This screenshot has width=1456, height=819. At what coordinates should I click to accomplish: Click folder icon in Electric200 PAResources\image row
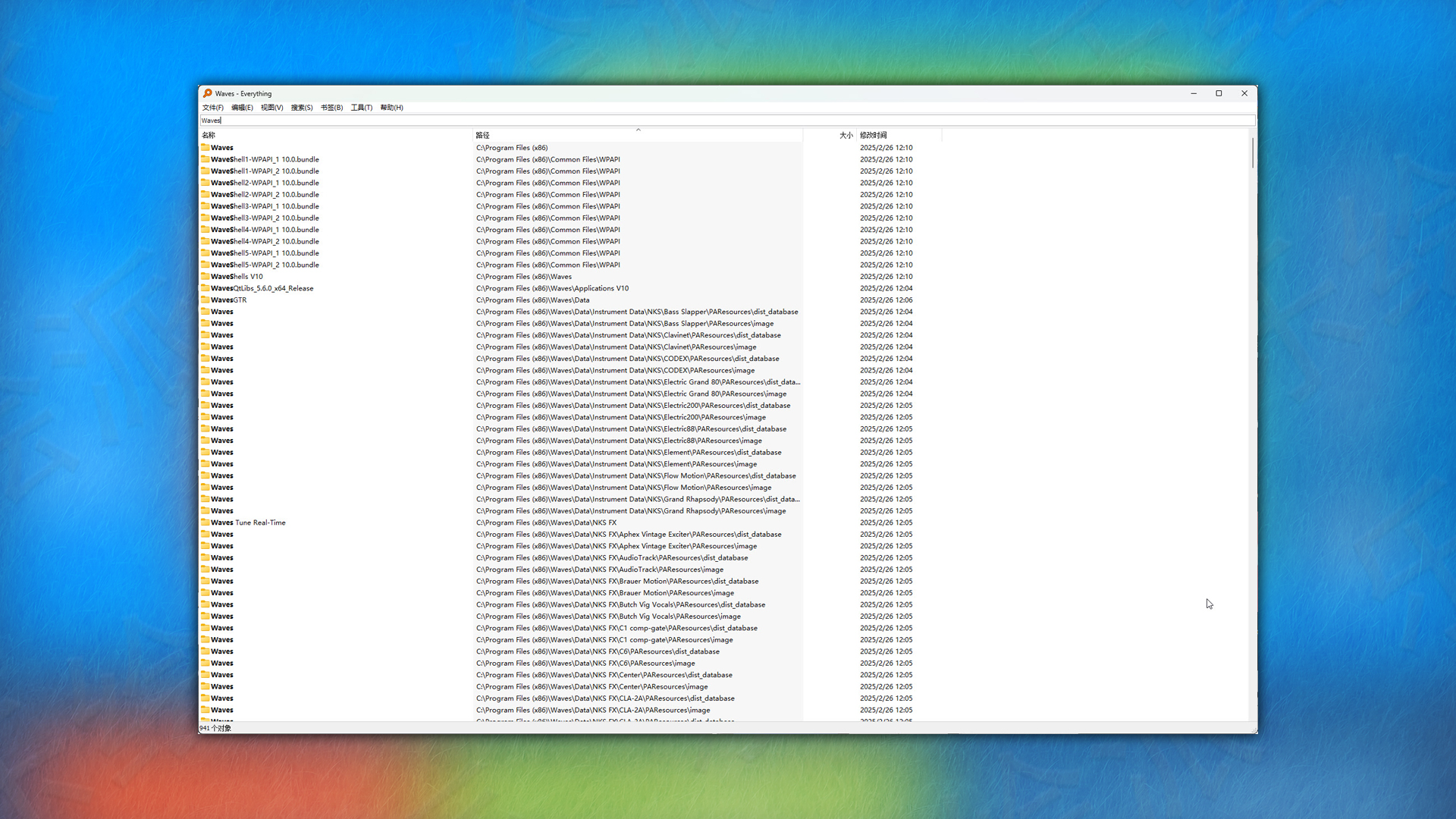pyautogui.click(x=205, y=417)
